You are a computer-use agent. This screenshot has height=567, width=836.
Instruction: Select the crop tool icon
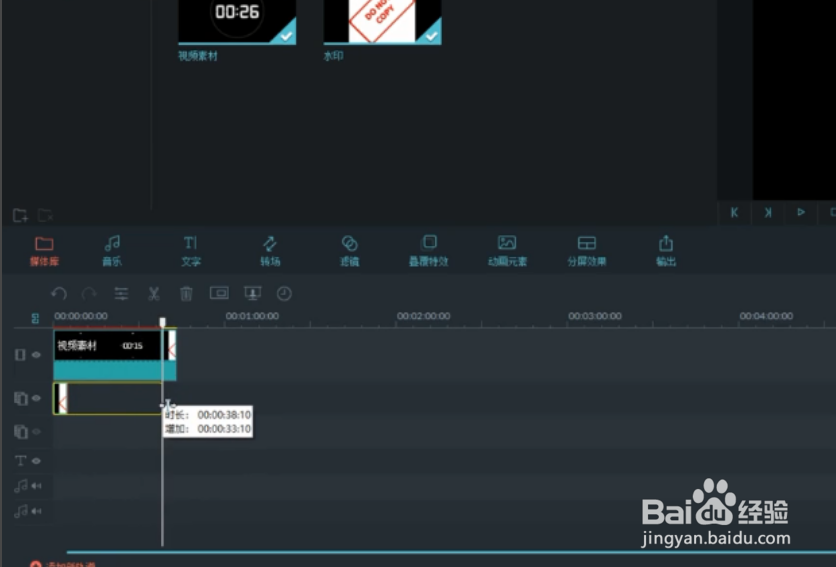click(x=219, y=293)
